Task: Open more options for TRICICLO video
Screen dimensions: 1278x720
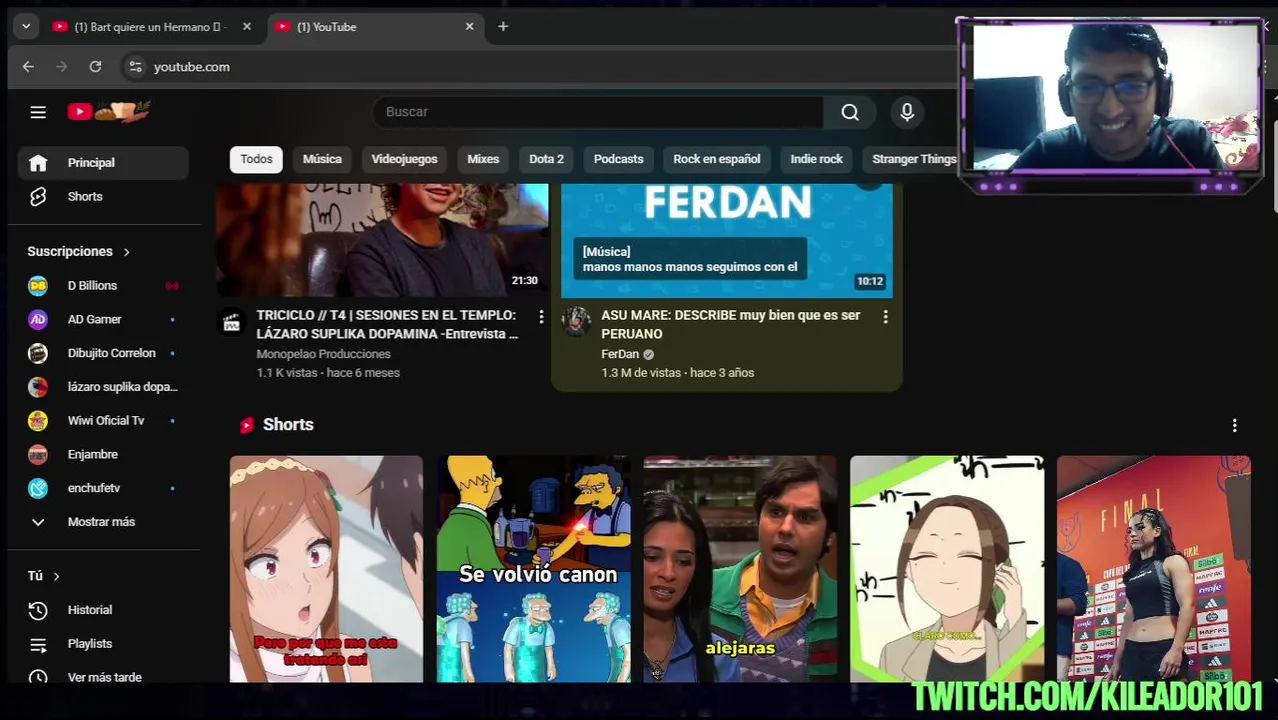Action: (x=541, y=317)
